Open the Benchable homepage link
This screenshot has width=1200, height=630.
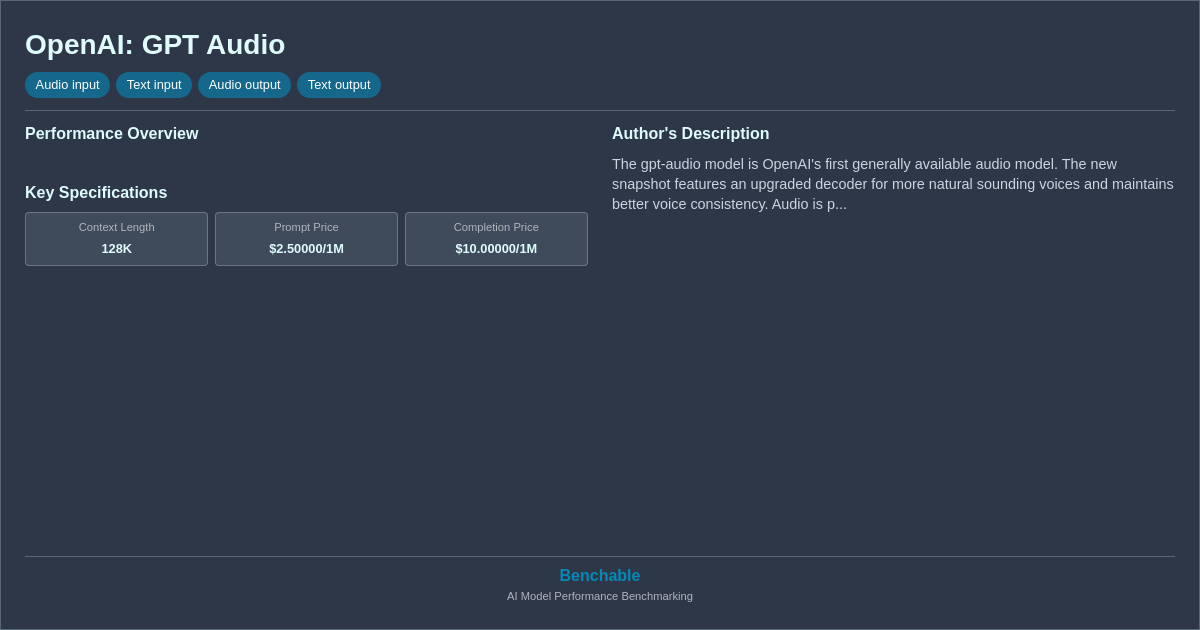(599, 575)
